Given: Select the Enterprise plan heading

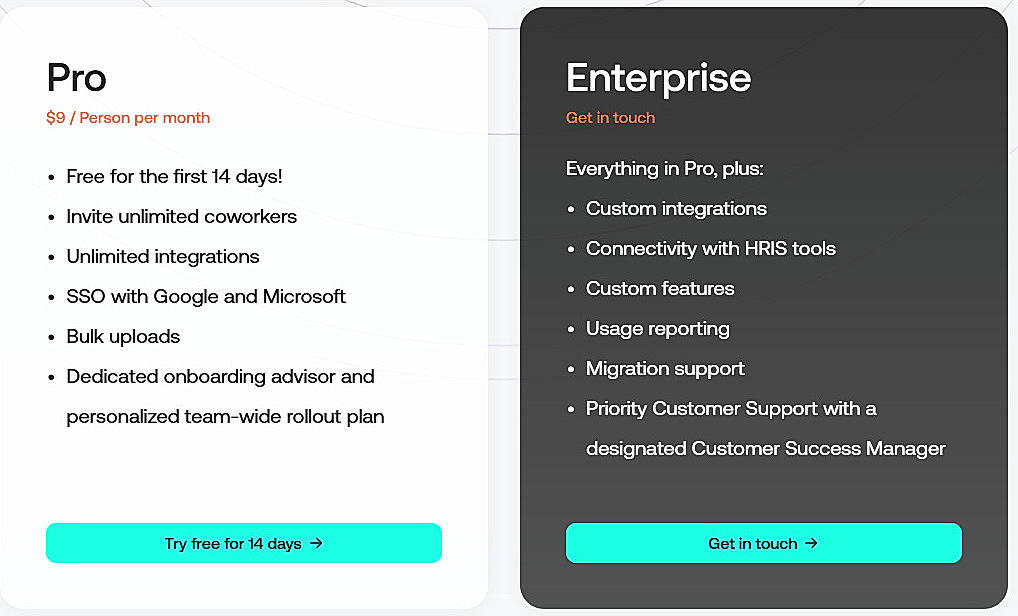Looking at the screenshot, I should [658, 78].
